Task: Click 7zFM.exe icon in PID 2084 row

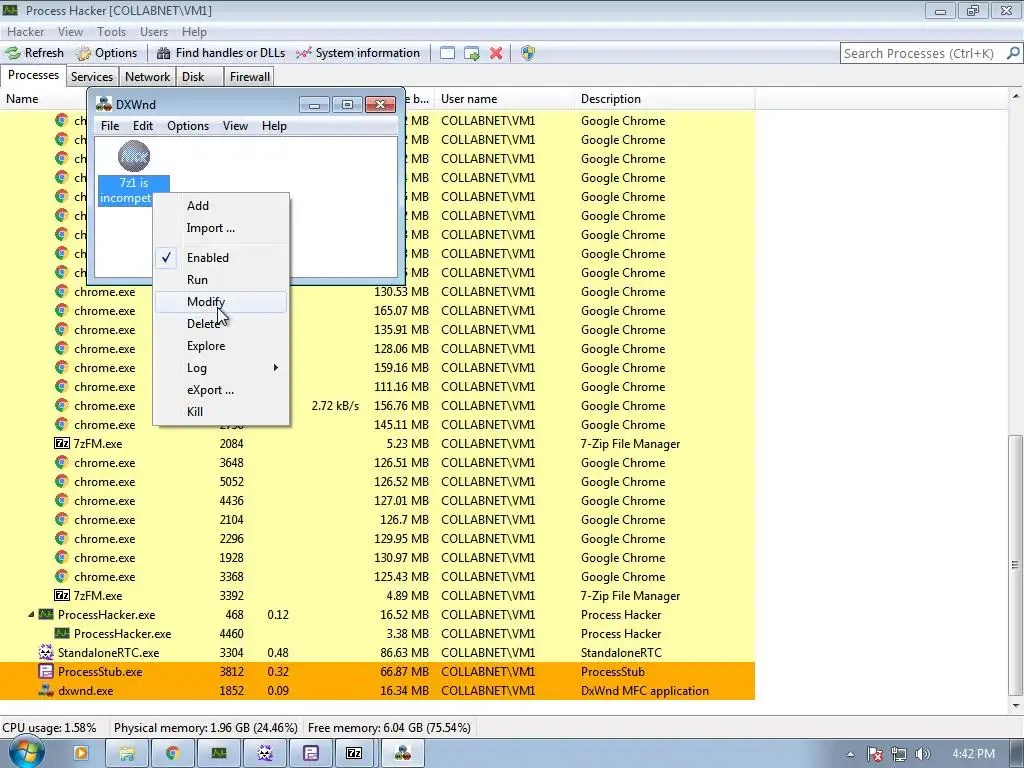Action: 61,443
